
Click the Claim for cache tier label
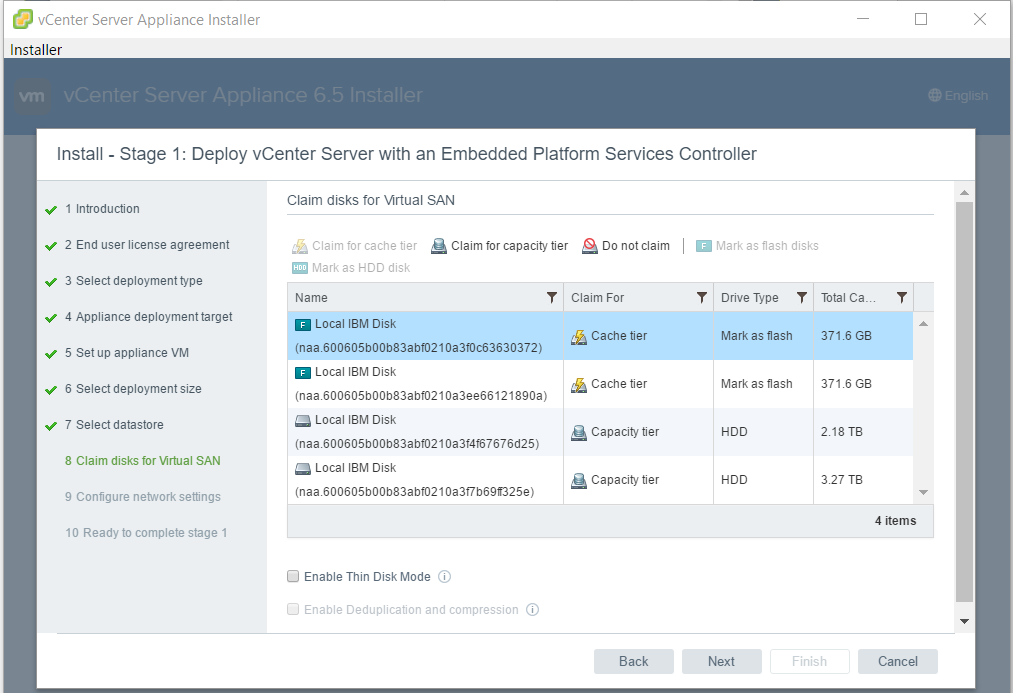pyautogui.click(x=364, y=246)
